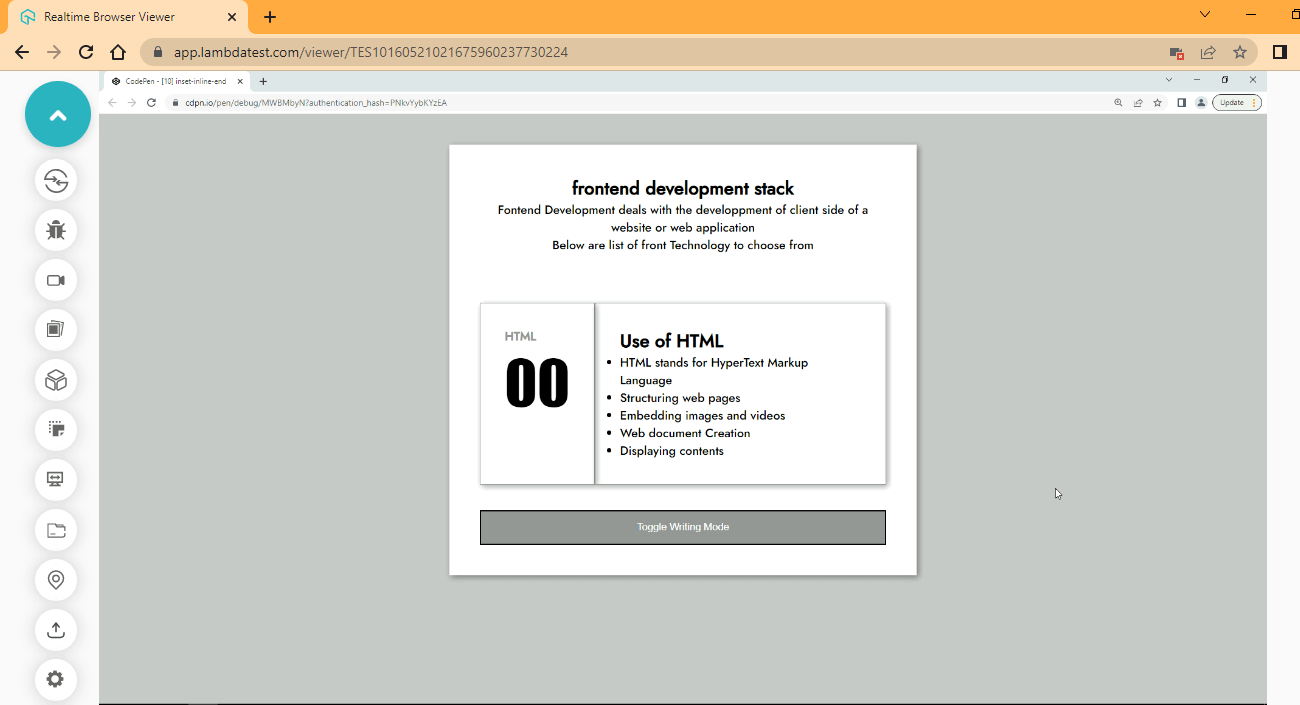Open the screenshot gallery icon

coord(56,329)
